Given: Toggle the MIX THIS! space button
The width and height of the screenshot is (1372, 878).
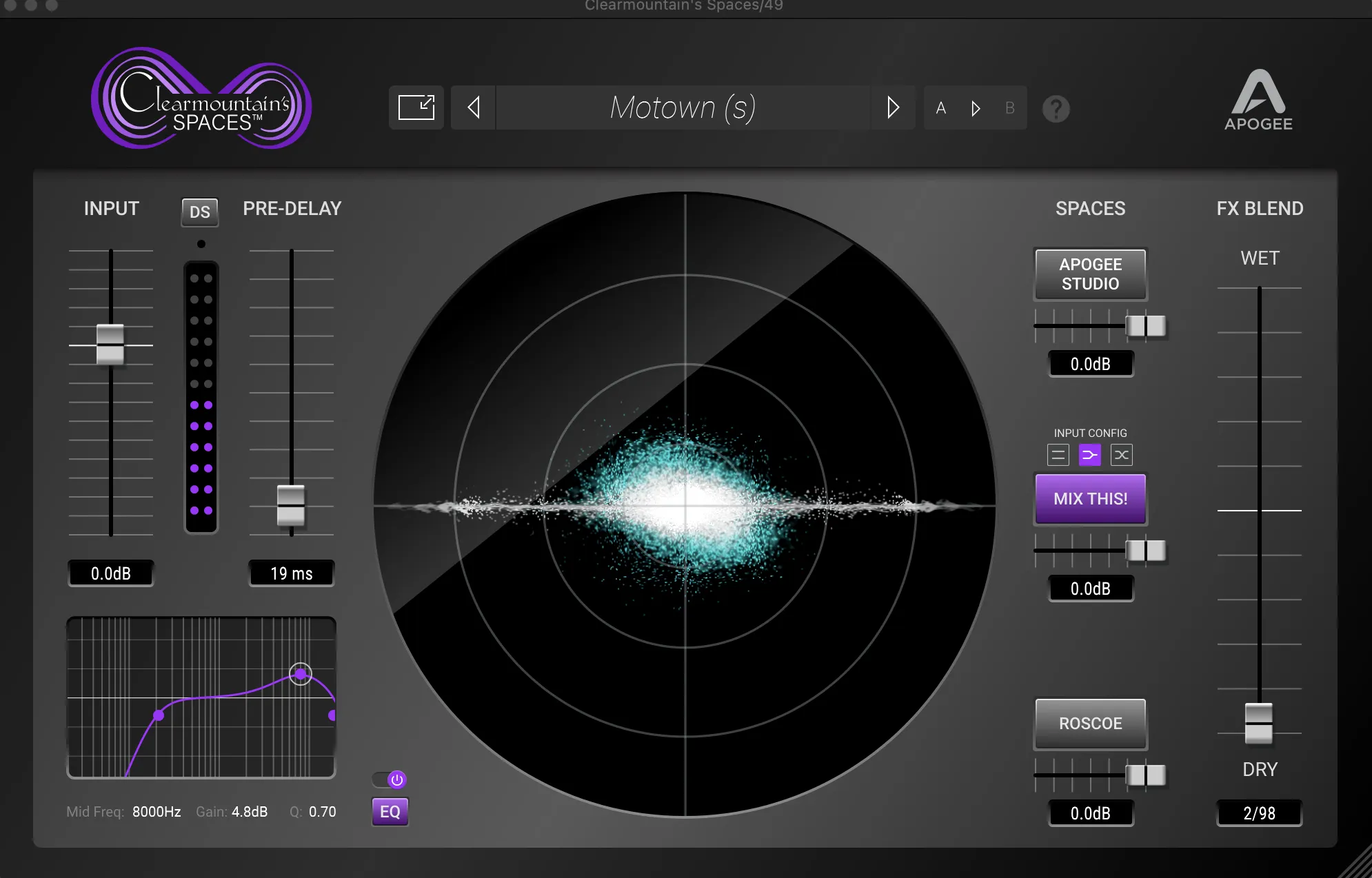Looking at the screenshot, I should 1090,499.
